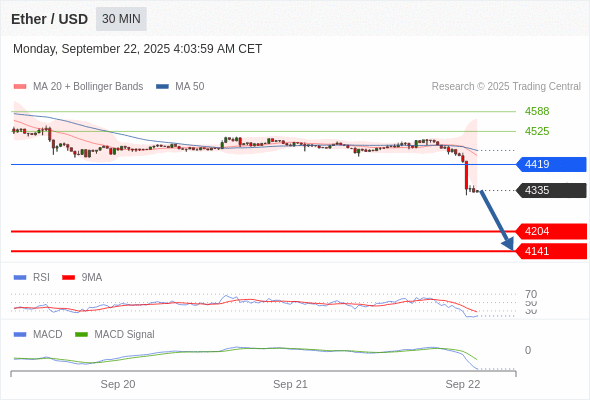Click the red 9MA legend marker
The image size is (590, 400).
tap(68, 278)
